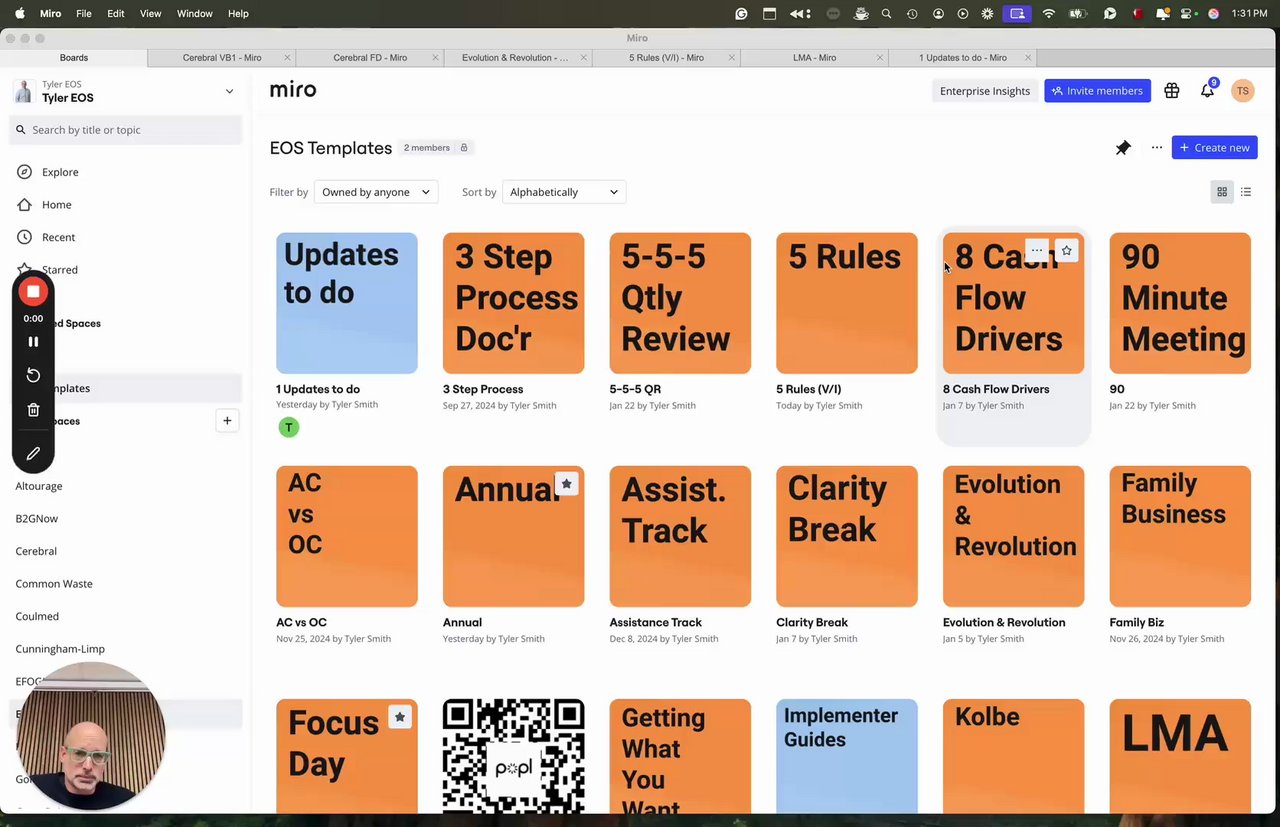Star the 8 Cash Flow Drivers board
The width and height of the screenshot is (1280, 827).
[1067, 251]
